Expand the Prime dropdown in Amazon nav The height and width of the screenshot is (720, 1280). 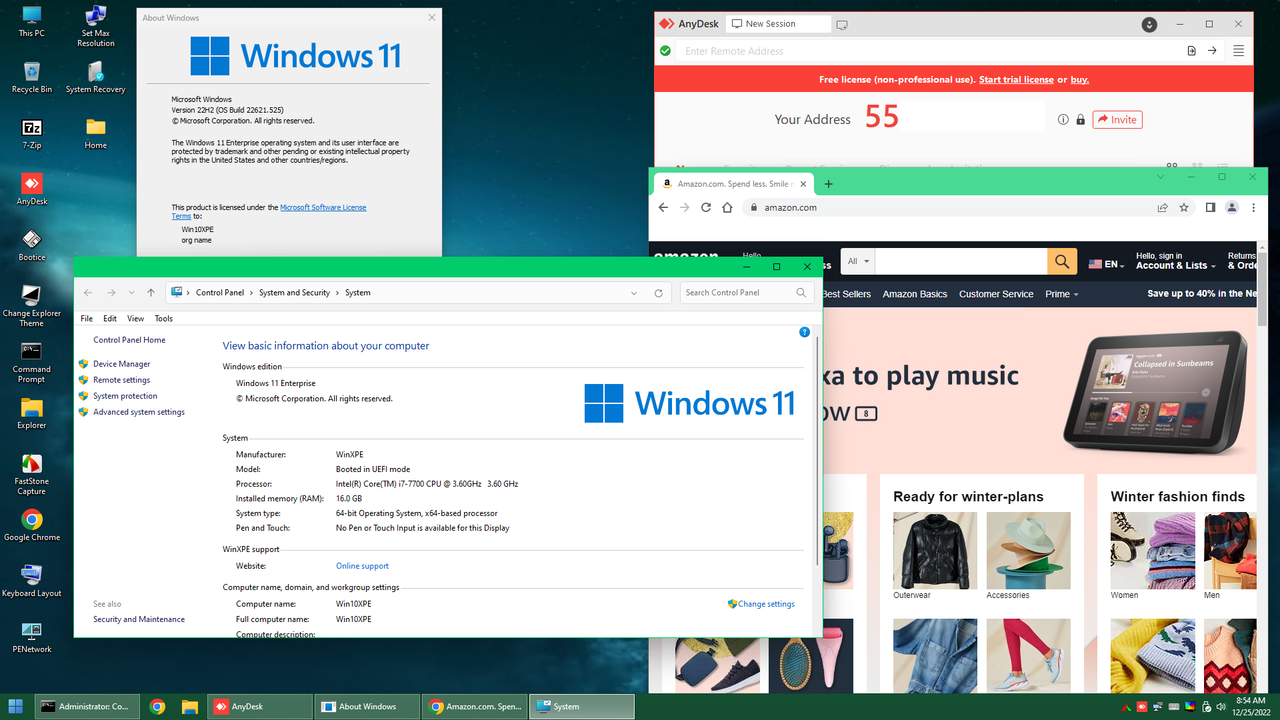tap(1062, 294)
